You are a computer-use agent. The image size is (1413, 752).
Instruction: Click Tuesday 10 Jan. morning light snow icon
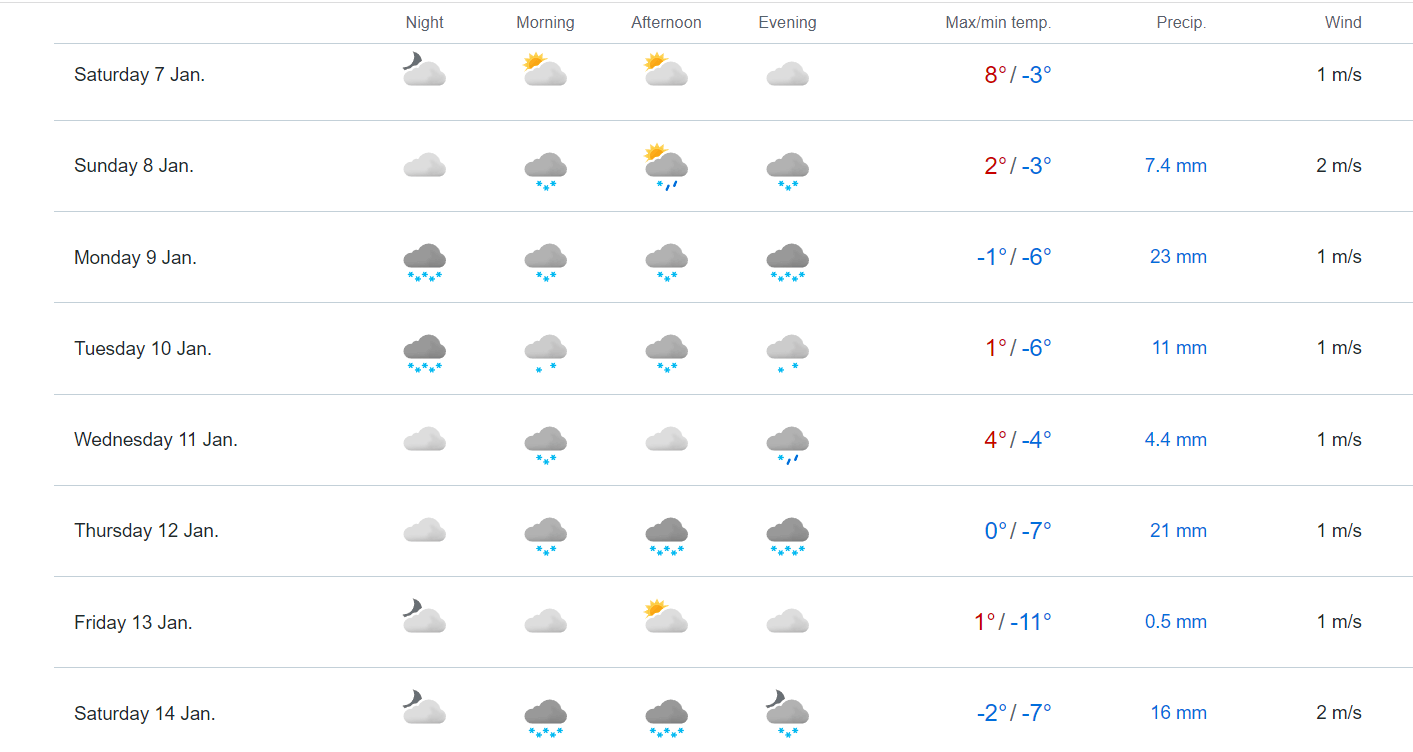point(545,351)
